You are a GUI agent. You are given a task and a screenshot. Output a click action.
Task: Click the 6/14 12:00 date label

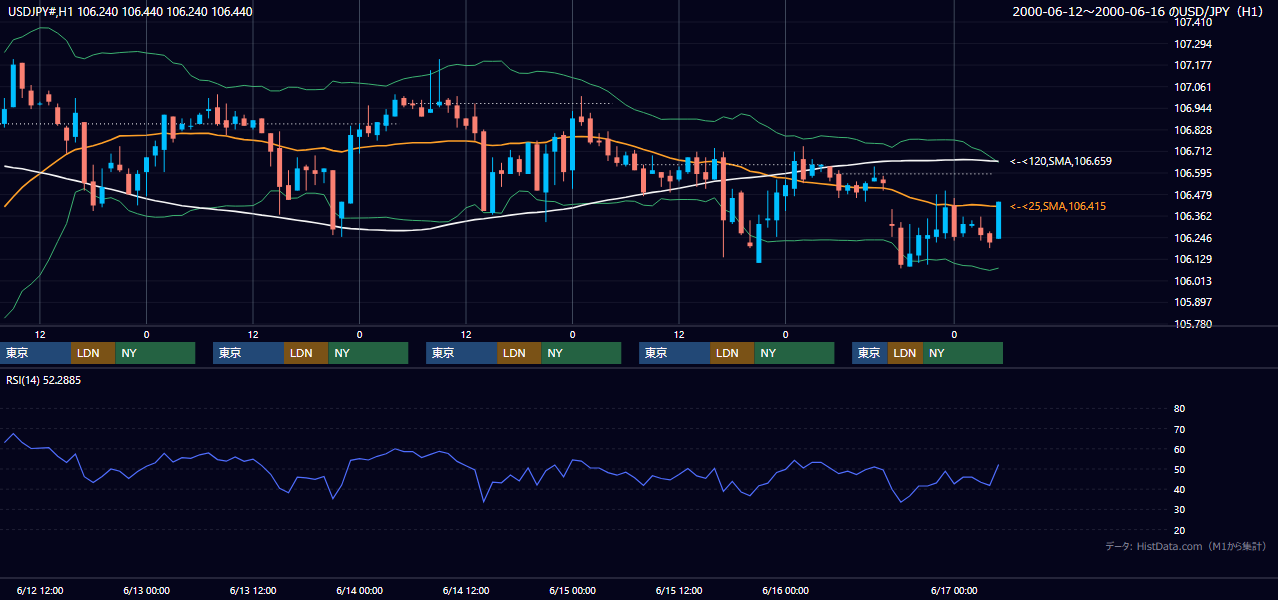pyautogui.click(x=466, y=590)
